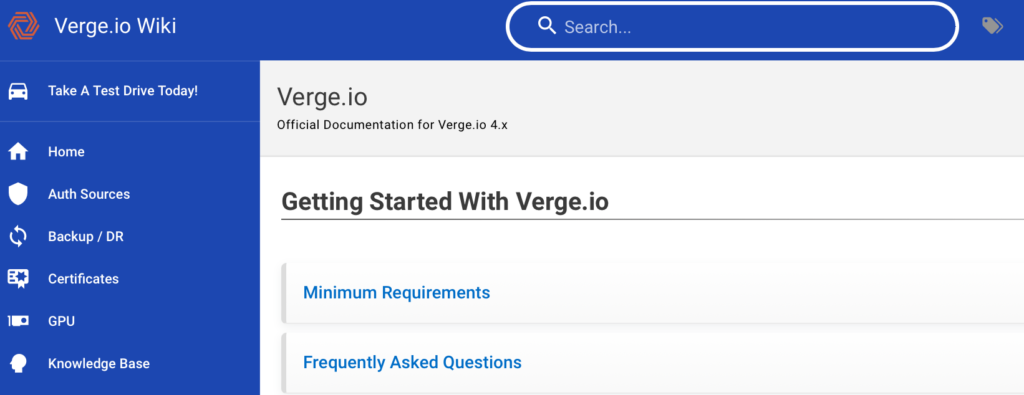
Task: Click the Knowledge Base head icon
Action: (18, 364)
